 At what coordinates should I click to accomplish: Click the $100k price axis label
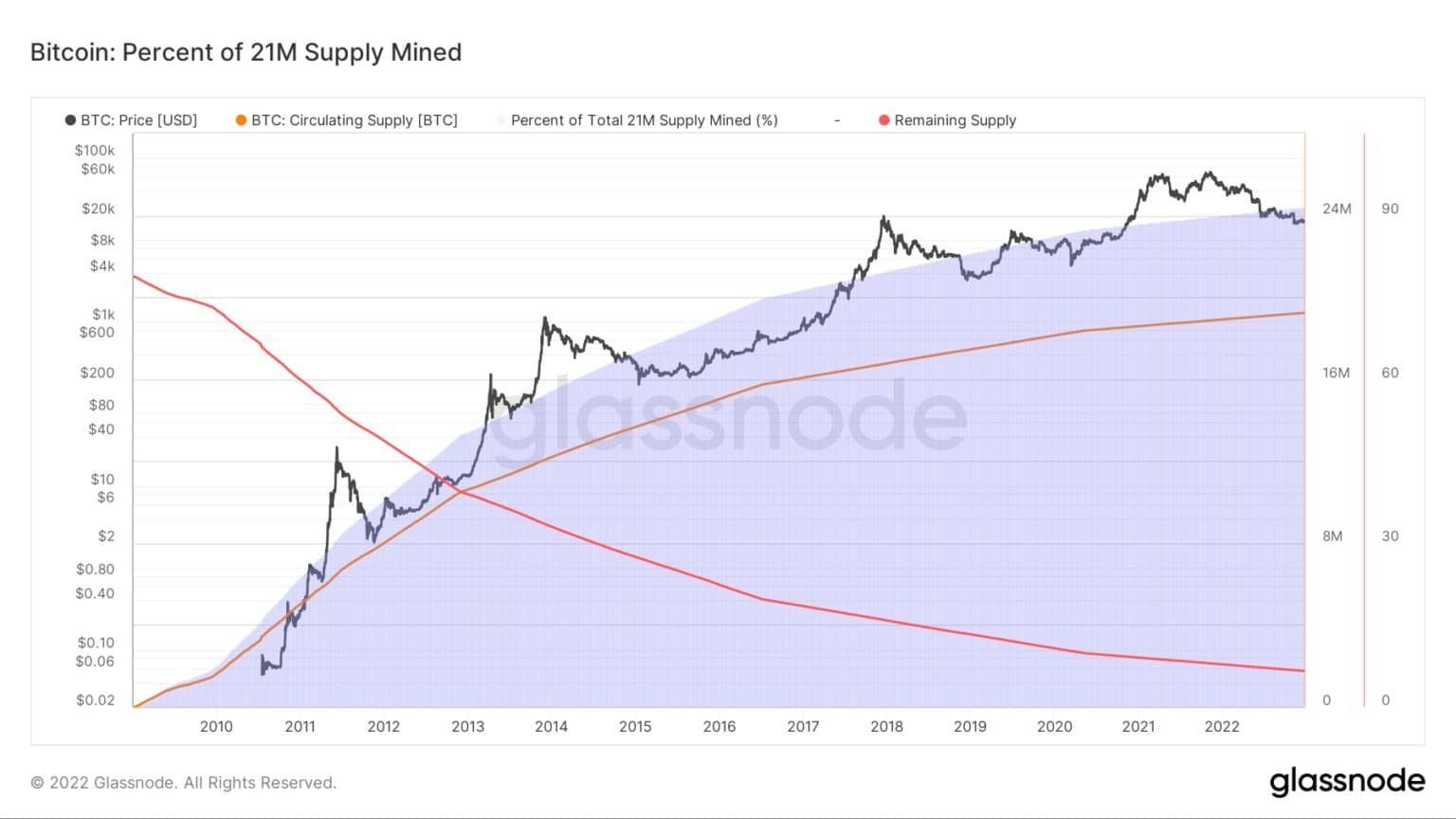pos(95,150)
